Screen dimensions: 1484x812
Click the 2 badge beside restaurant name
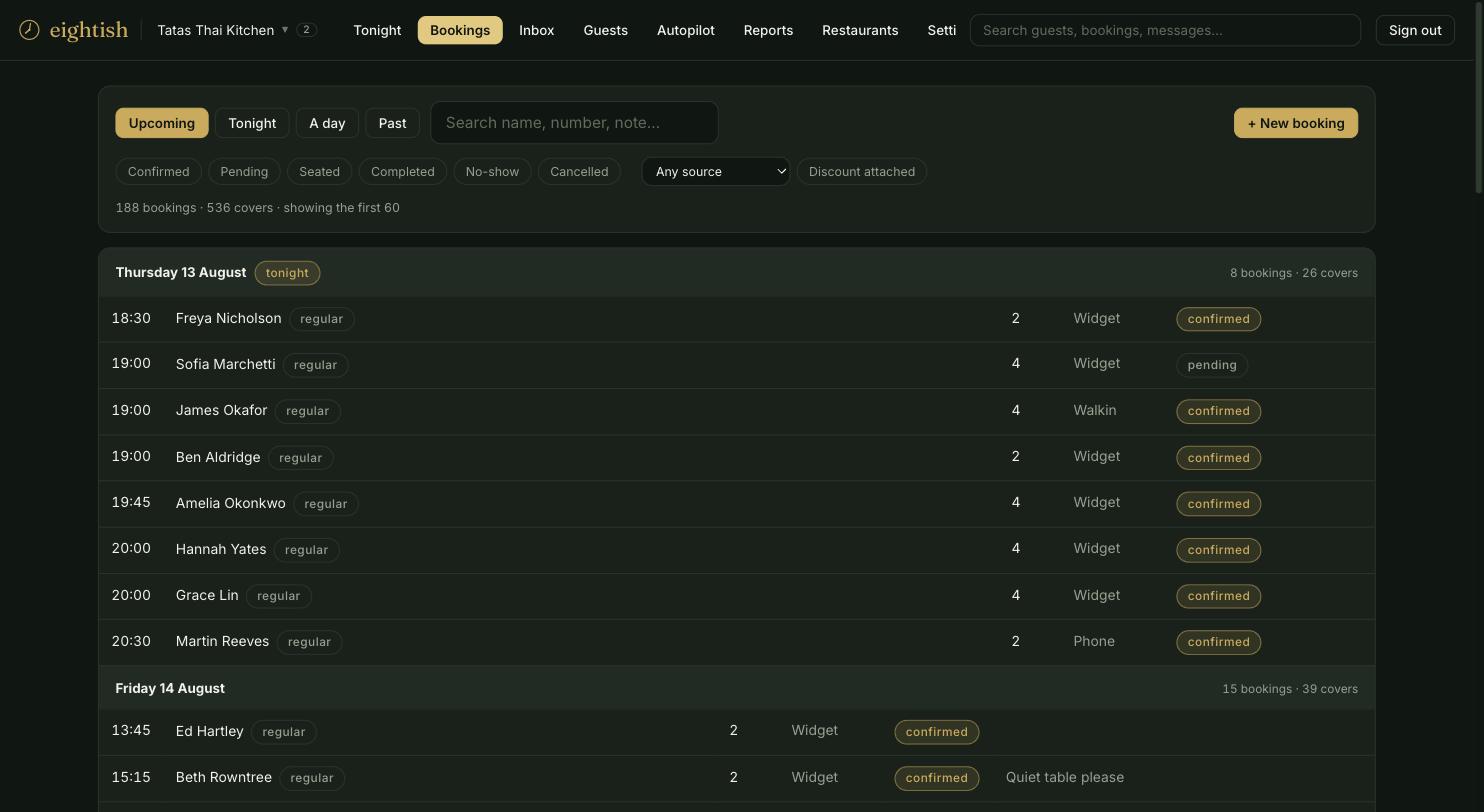(307, 30)
